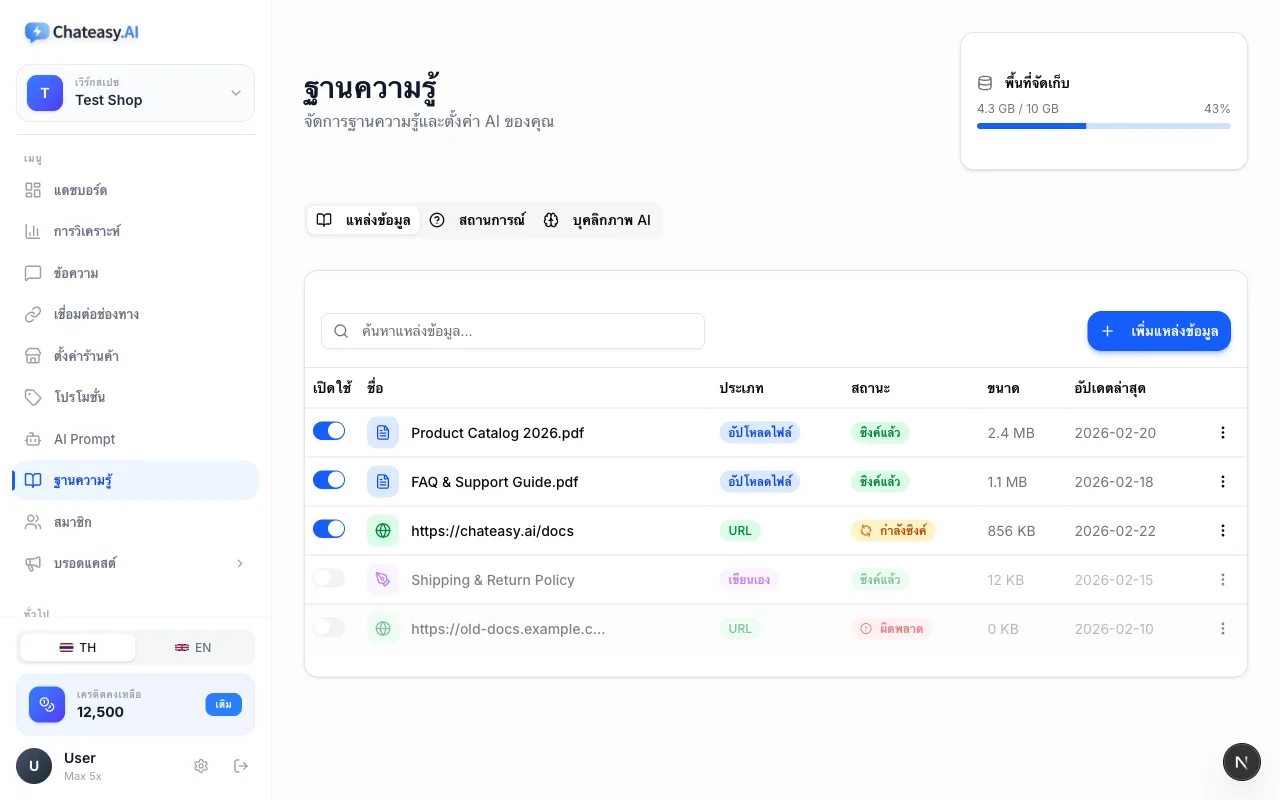The image size is (1280, 800).
Task: Open แดชบอร์ด in the sidebar
Action: 136,190
